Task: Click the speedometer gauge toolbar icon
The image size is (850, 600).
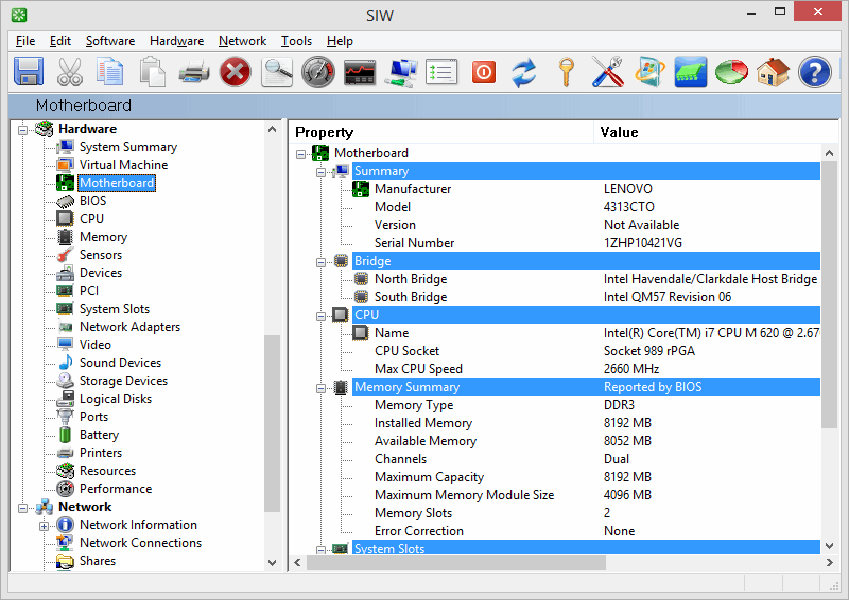Action: click(x=318, y=72)
